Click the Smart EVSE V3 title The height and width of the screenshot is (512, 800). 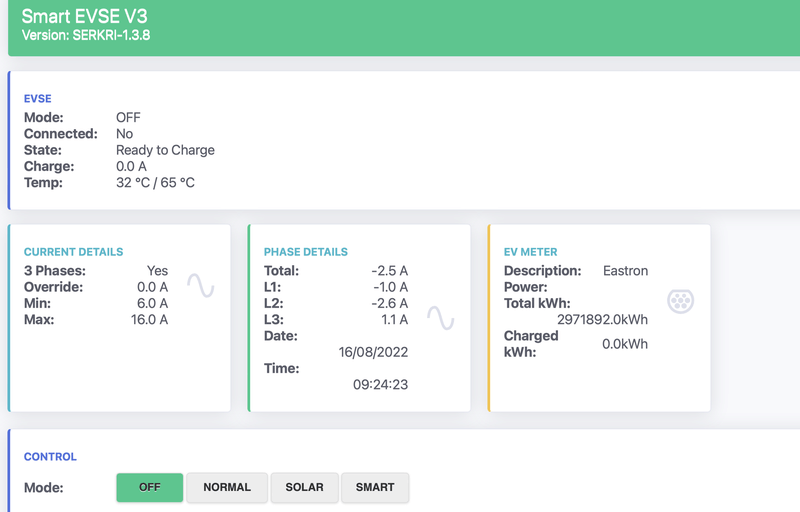point(85,16)
